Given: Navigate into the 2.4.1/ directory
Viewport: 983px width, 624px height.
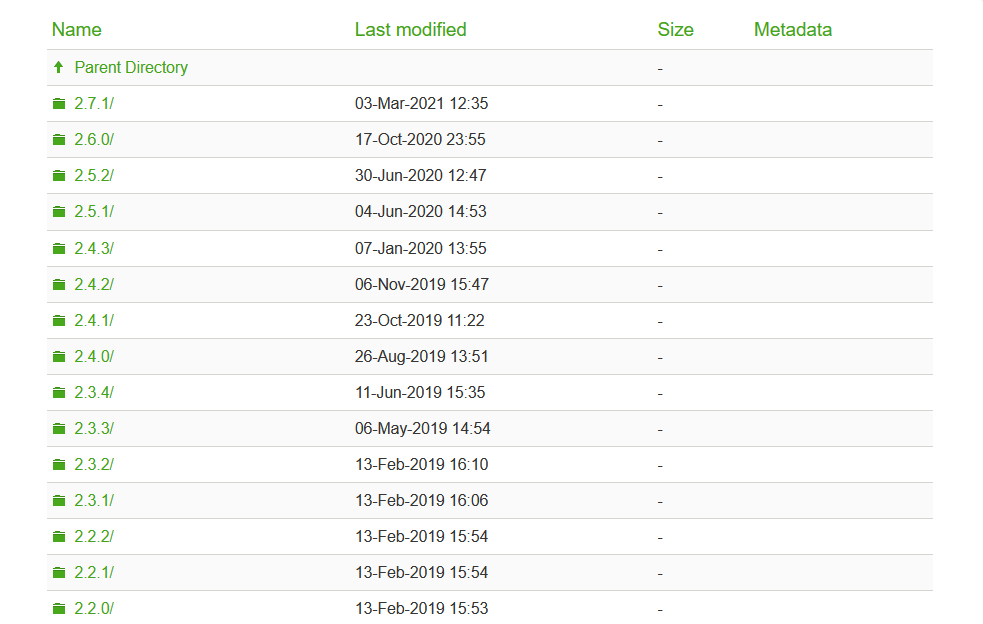Looking at the screenshot, I should (94, 321).
